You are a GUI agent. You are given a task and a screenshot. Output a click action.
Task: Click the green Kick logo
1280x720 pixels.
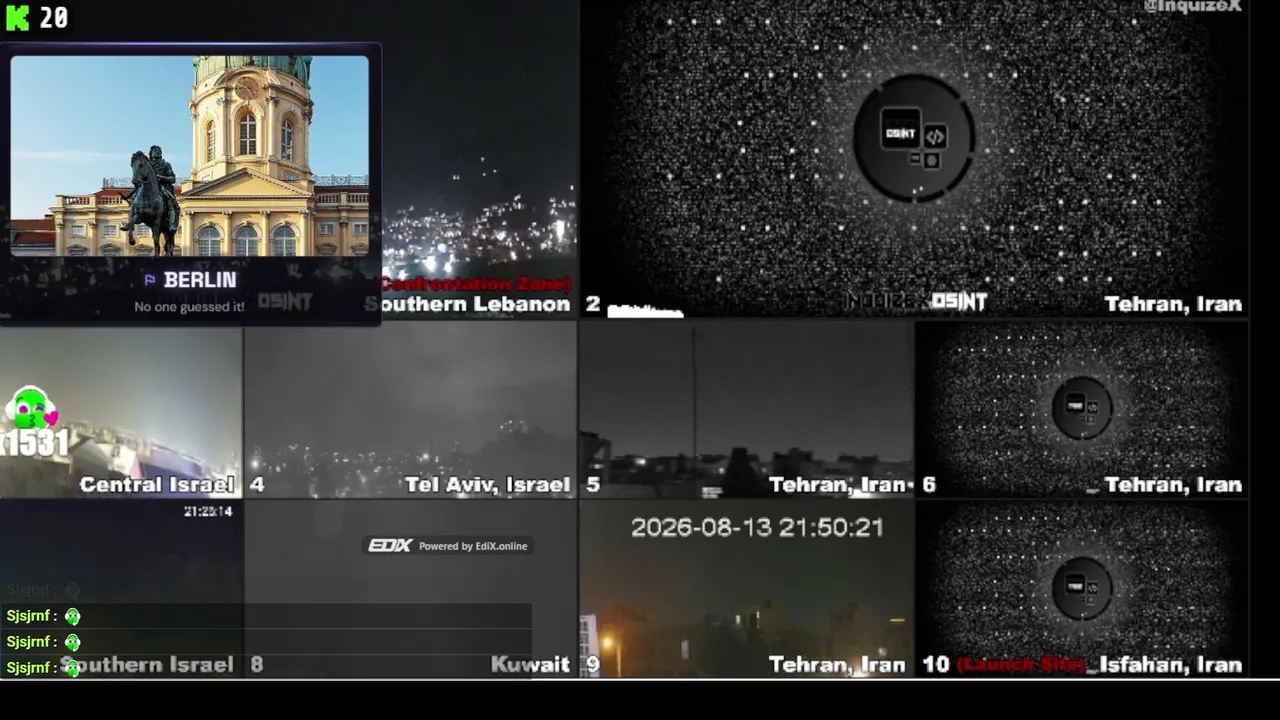click(17, 17)
